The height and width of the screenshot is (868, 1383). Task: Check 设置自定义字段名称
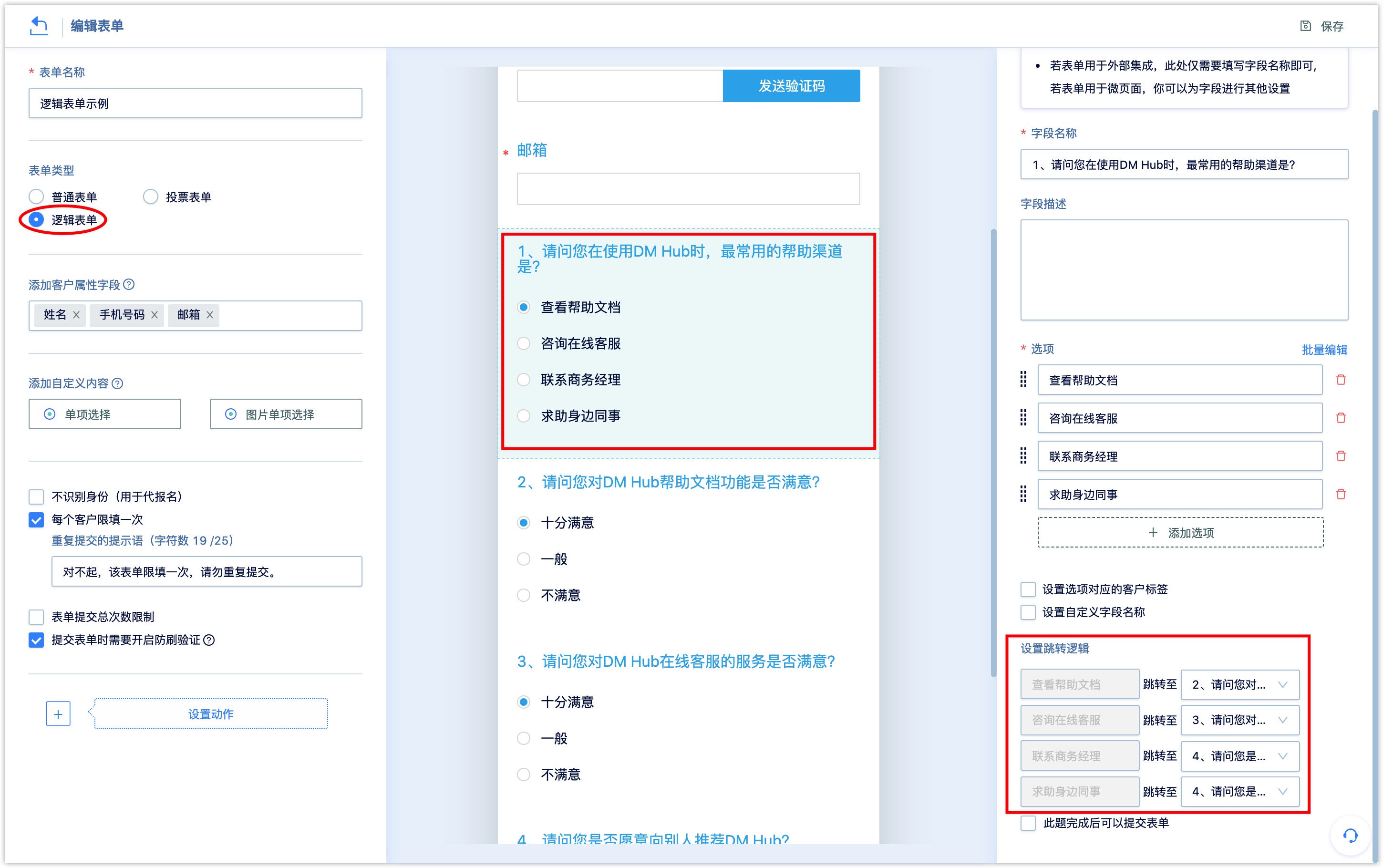(1028, 612)
